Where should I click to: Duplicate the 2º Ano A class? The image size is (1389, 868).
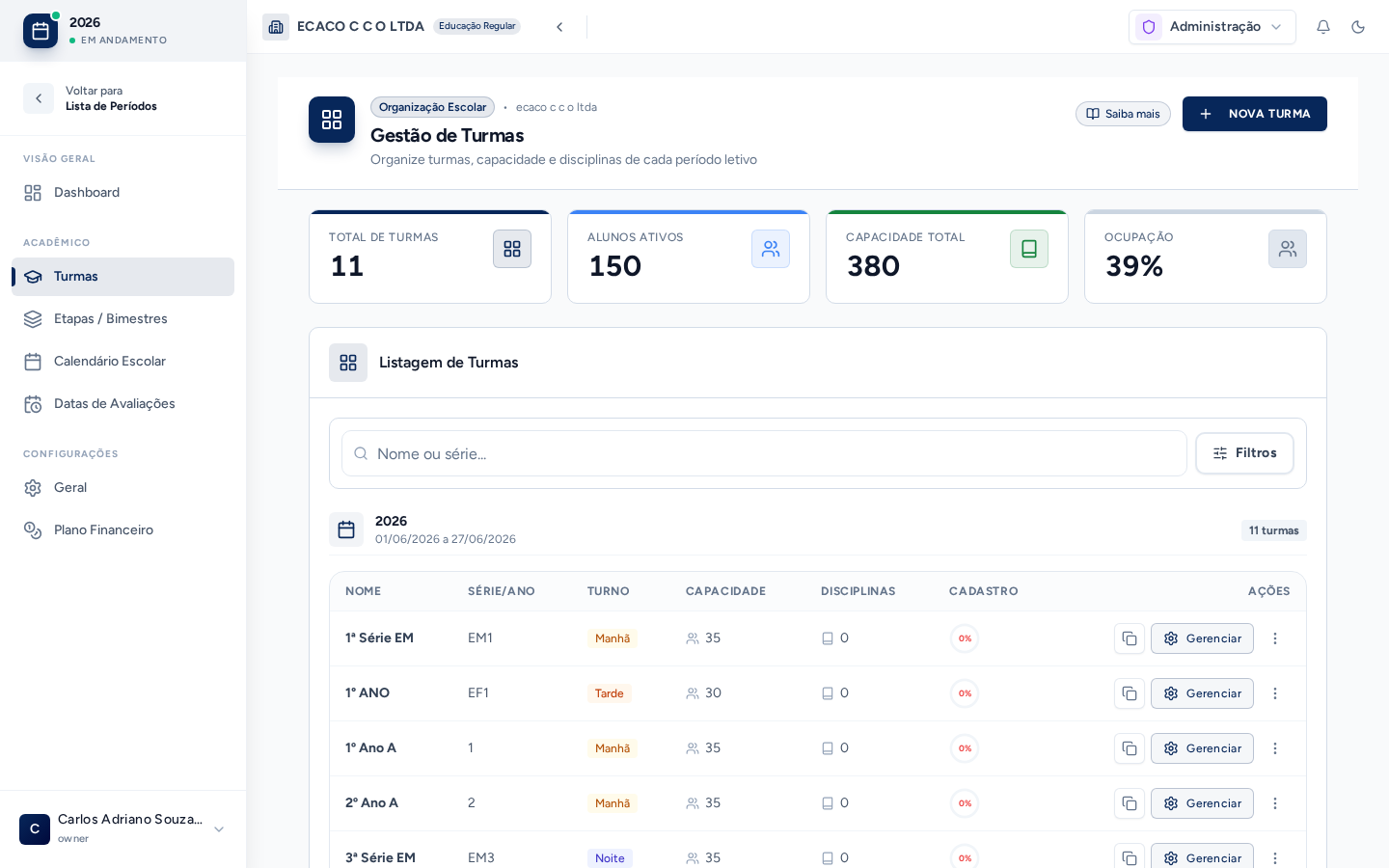pyautogui.click(x=1130, y=803)
